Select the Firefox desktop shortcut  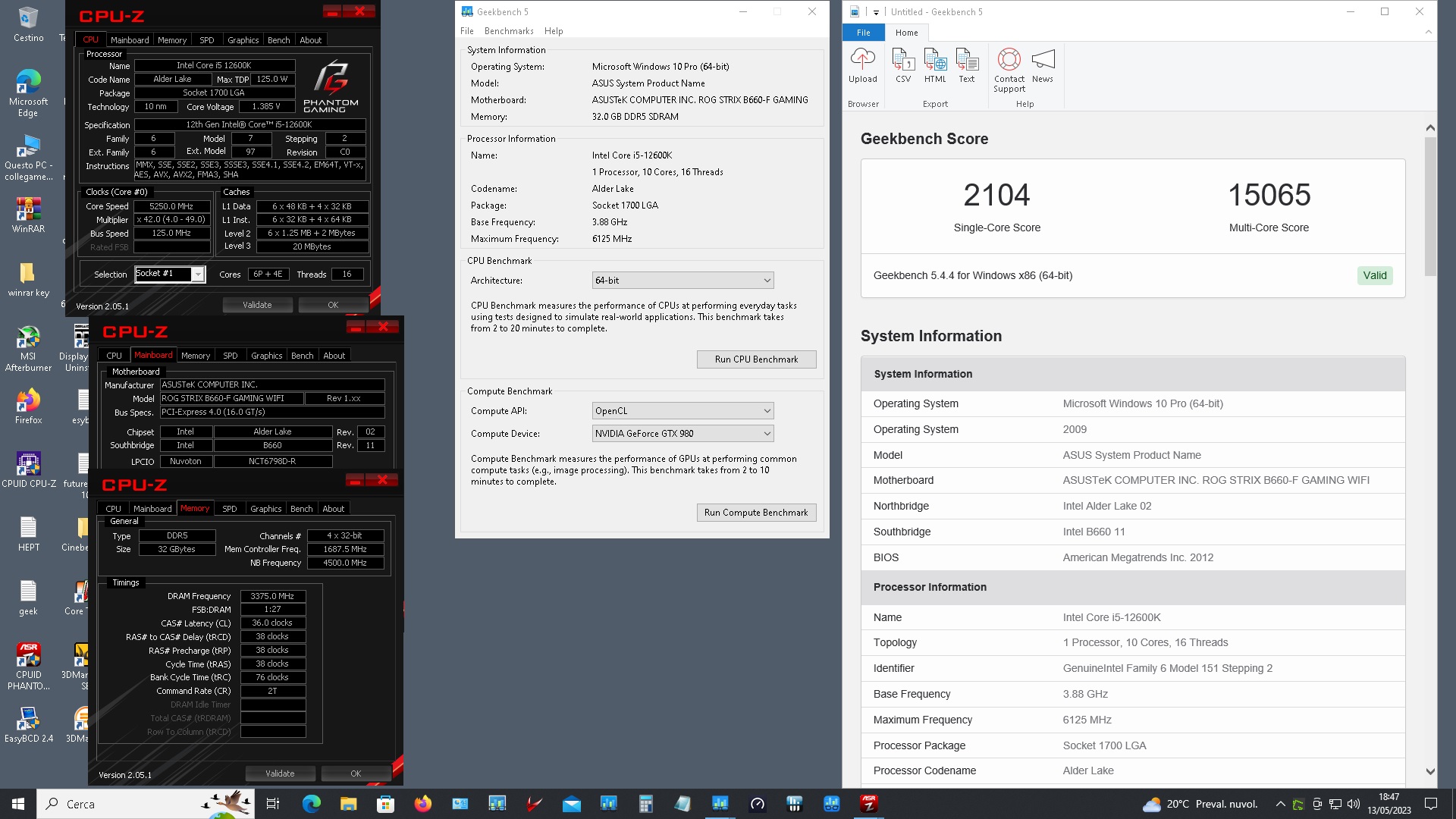pyautogui.click(x=29, y=406)
